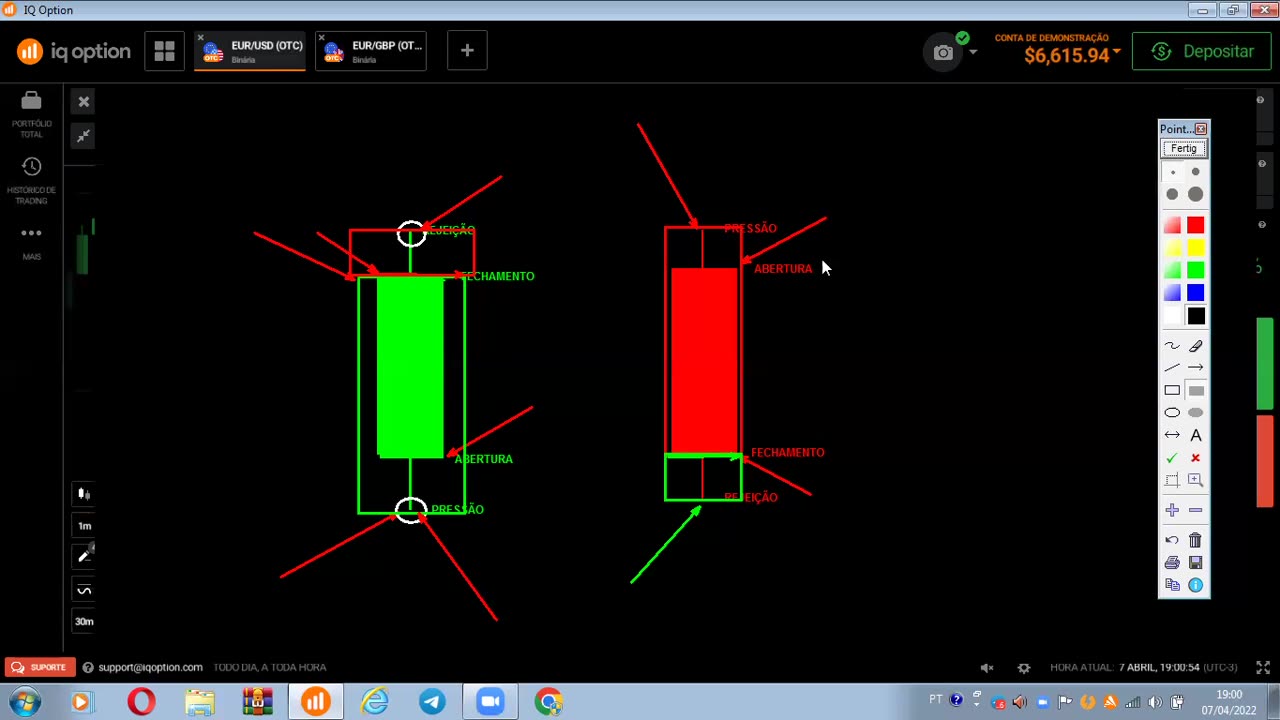The height and width of the screenshot is (720, 1280).
Task: Pick the solid green color
Action: [1196, 270]
